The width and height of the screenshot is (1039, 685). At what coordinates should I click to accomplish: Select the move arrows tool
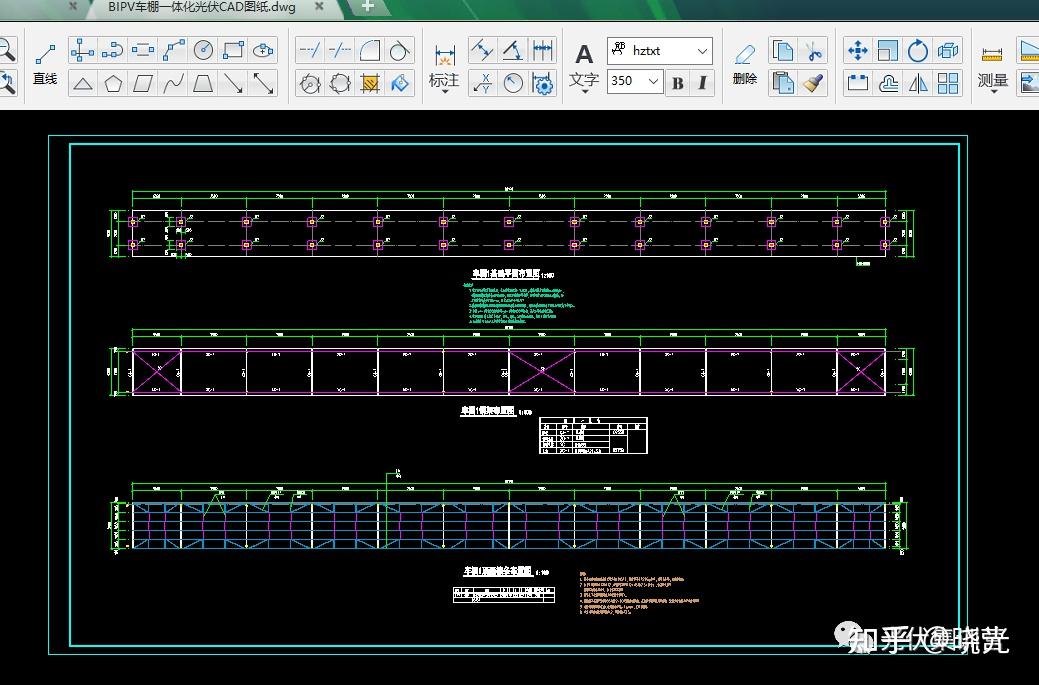coord(857,50)
